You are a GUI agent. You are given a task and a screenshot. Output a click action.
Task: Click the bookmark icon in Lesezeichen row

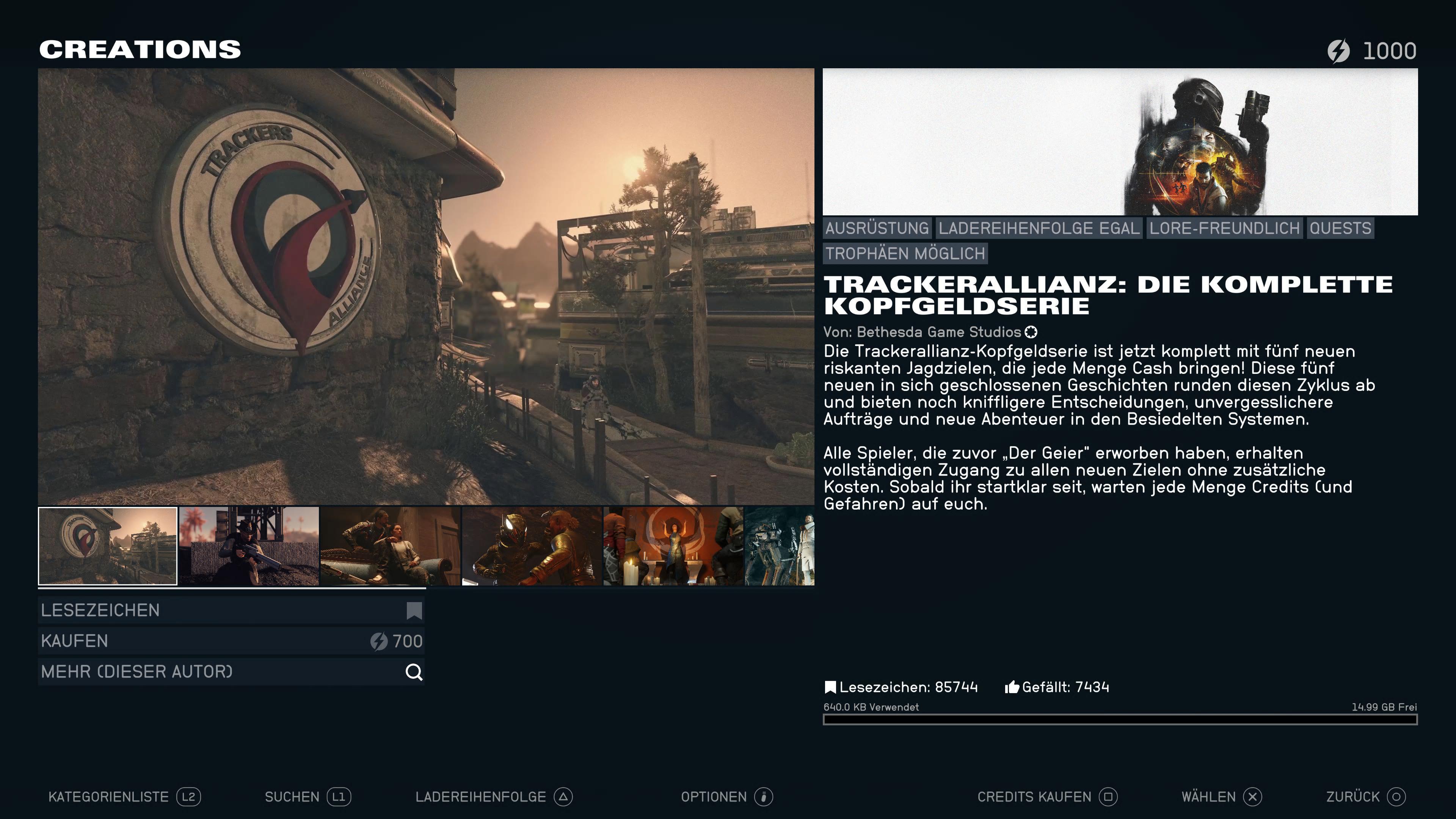point(414,610)
